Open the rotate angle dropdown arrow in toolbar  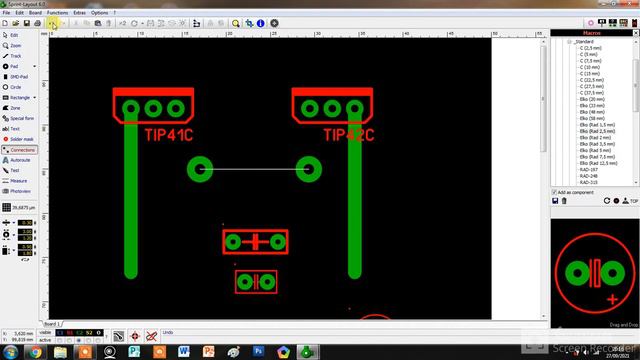point(142,23)
